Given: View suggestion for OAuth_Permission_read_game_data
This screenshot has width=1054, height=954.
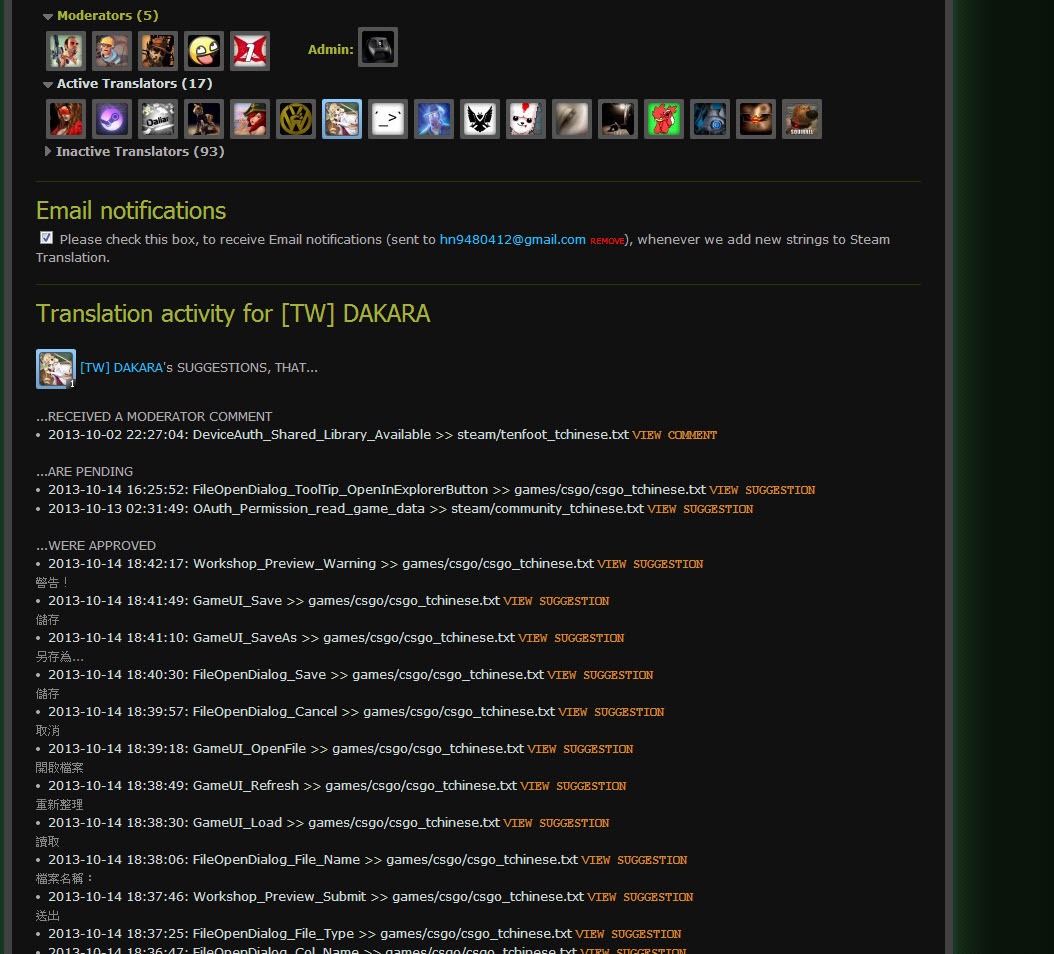Looking at the screenshot, I should [x=700, y=509].
